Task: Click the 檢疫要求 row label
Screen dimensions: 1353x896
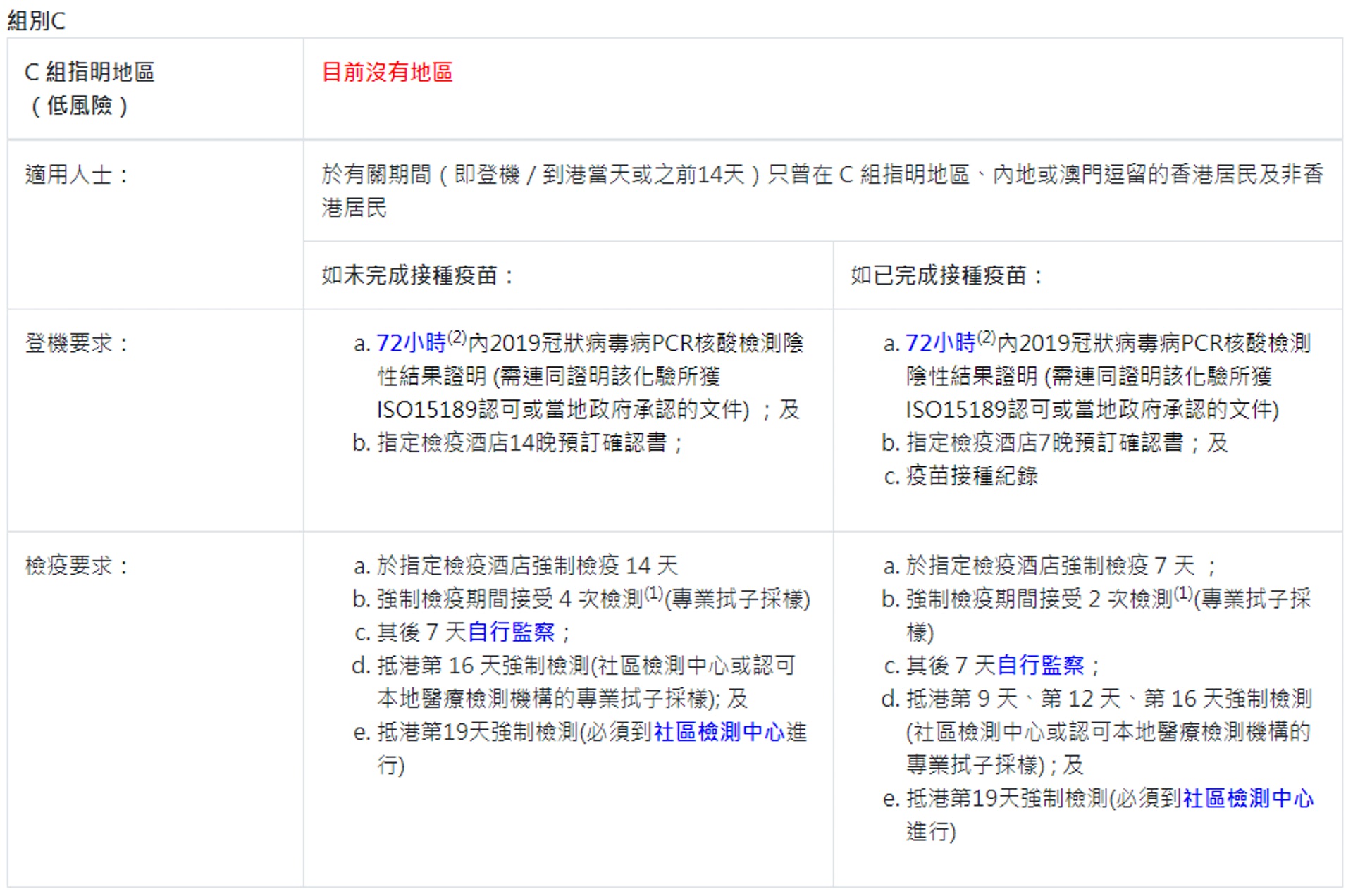Action: (76, 566)
